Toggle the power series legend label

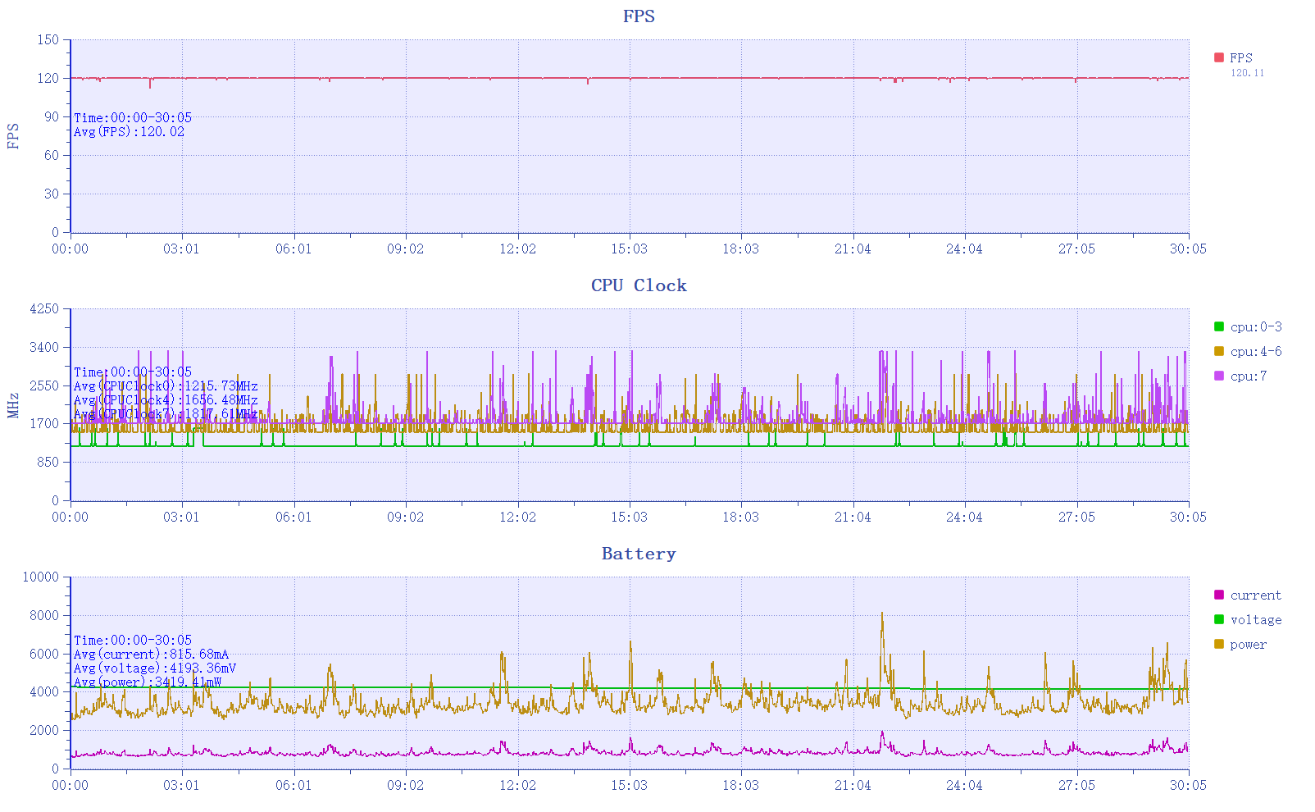1248,645
